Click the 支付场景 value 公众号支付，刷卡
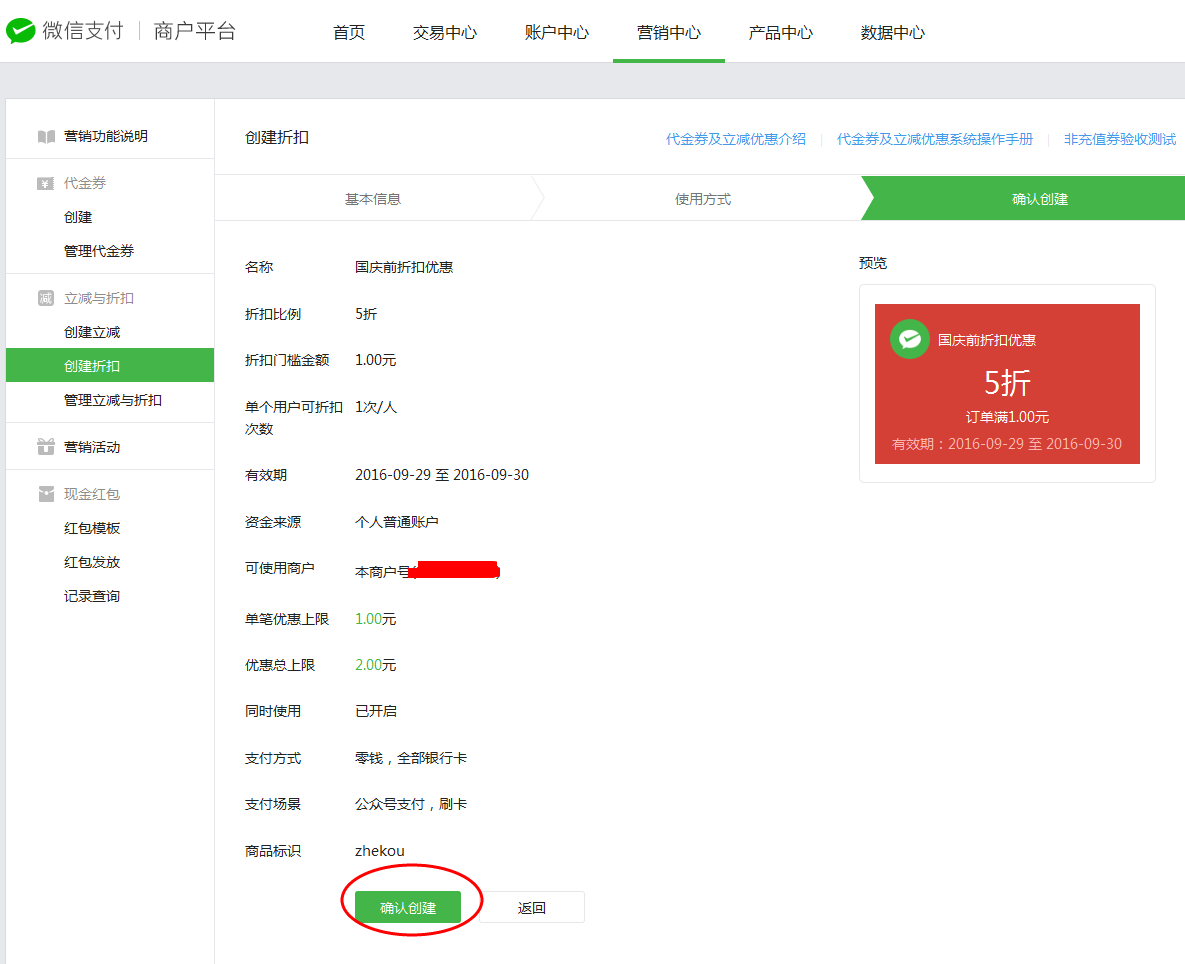The height and width of the screenshot is (964, 1185). click(411, 805)
